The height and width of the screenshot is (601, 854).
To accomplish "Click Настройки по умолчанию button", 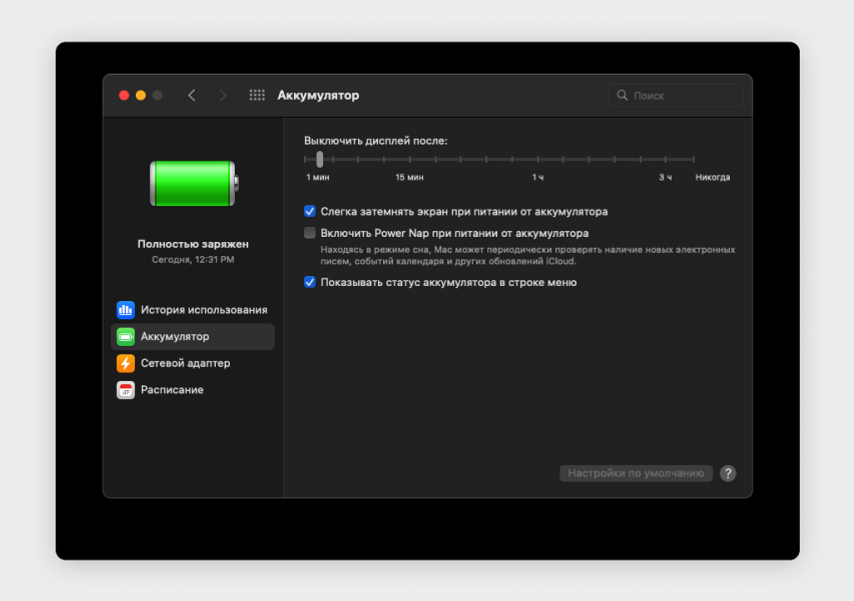I will 636,473.
